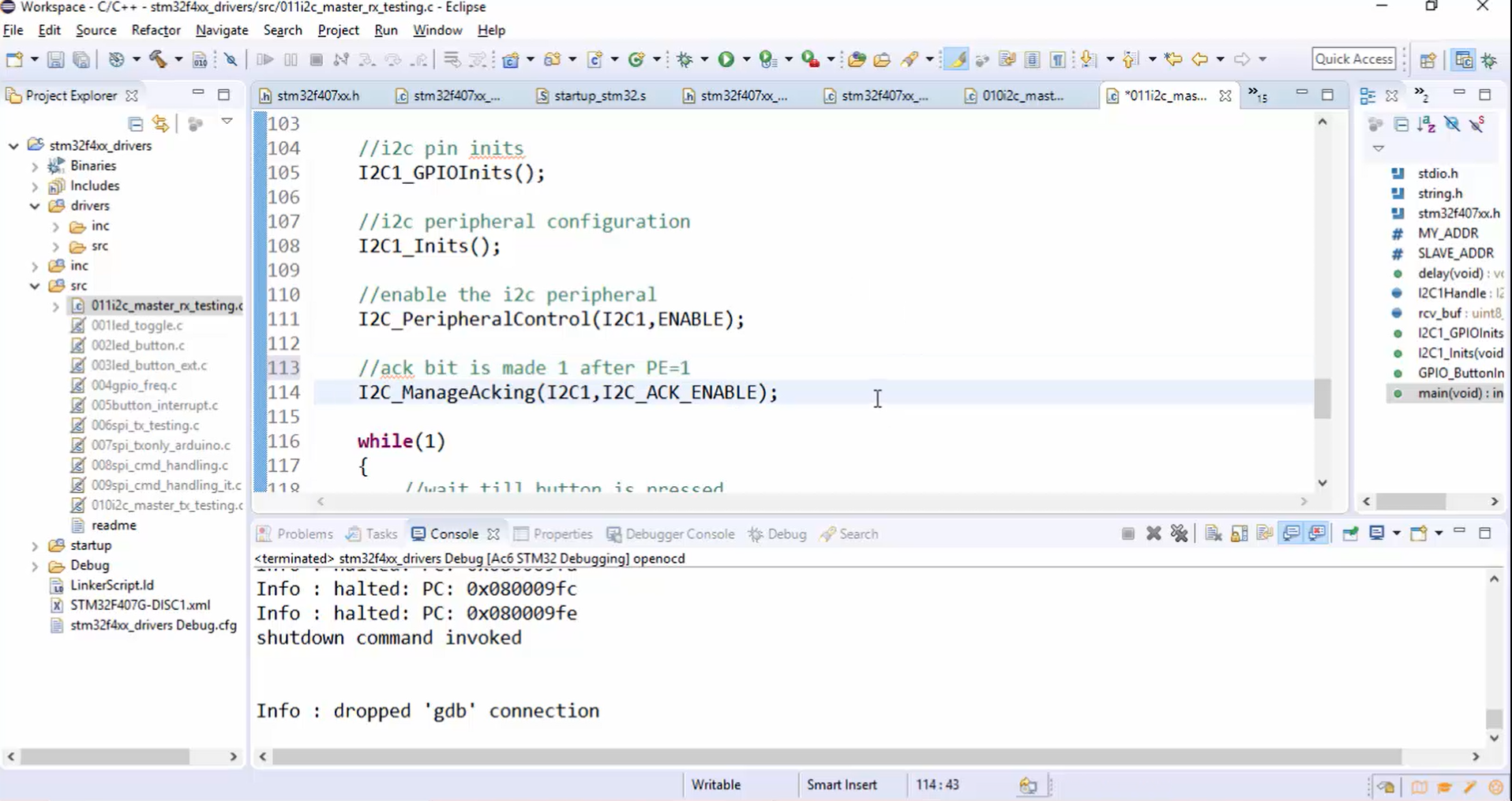Screen dimensions: 1512x801
Task: Open the Debug perspective bug icon
Action: click(1490, 60)
